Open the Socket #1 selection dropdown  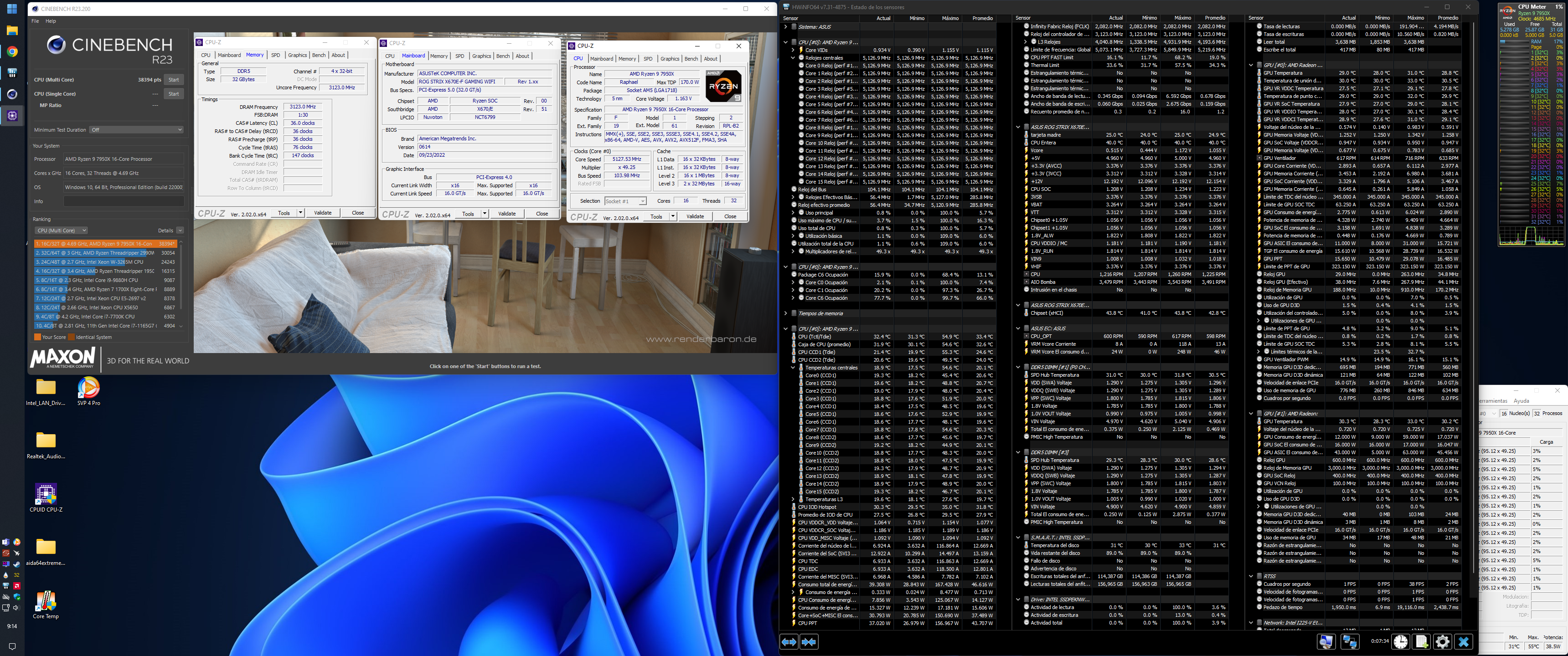click(x=625, y=201)
